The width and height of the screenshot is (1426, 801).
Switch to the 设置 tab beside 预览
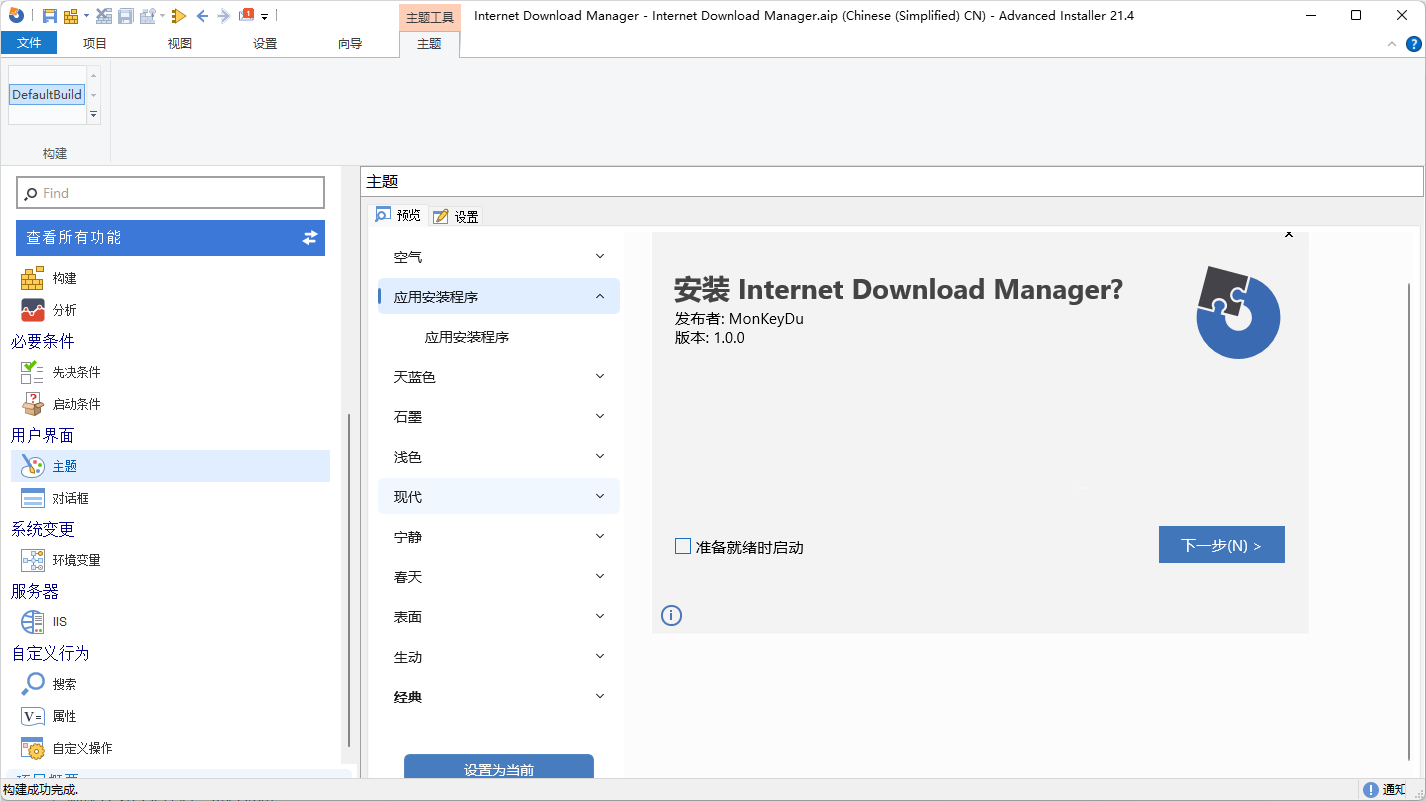click(456, 216)
